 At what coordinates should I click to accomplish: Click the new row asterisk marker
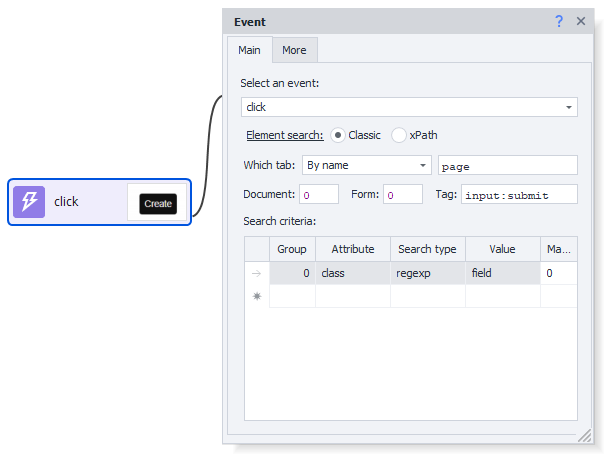[256, 296]
